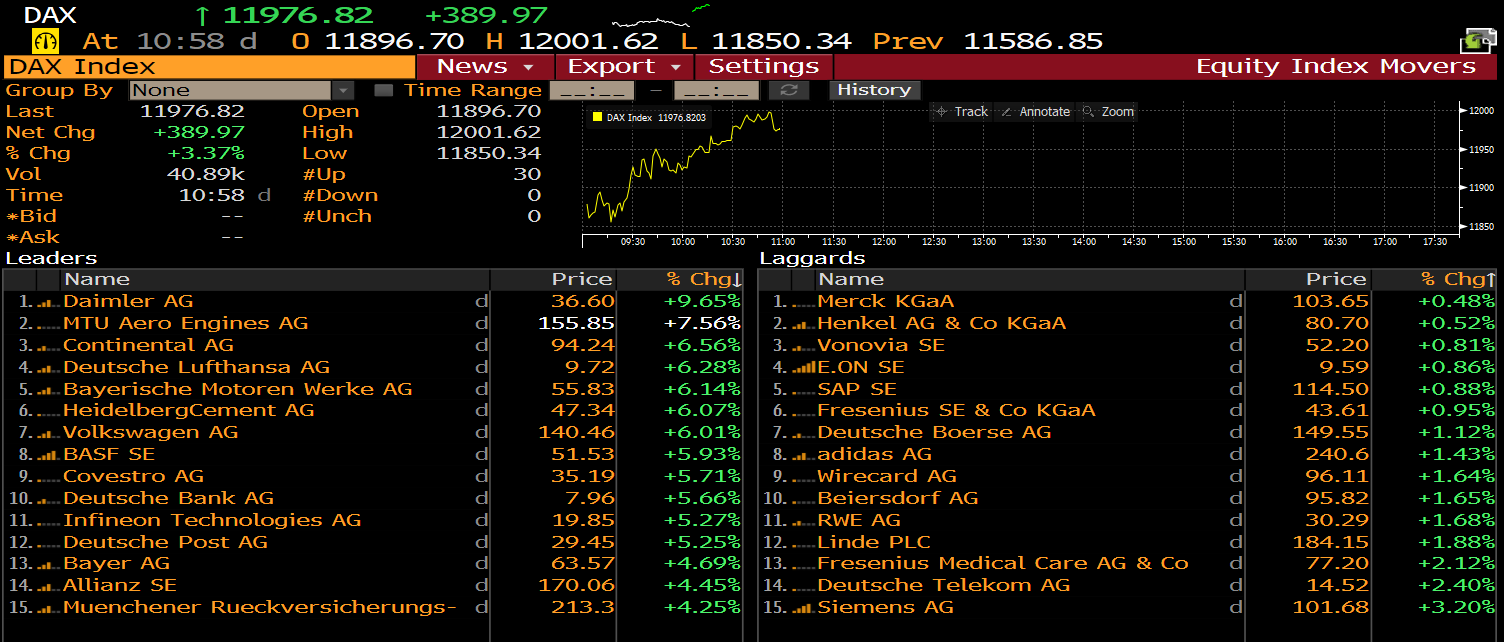Activate the Zoom chart tool
1504x642 pixels.
click(1108, 112)
